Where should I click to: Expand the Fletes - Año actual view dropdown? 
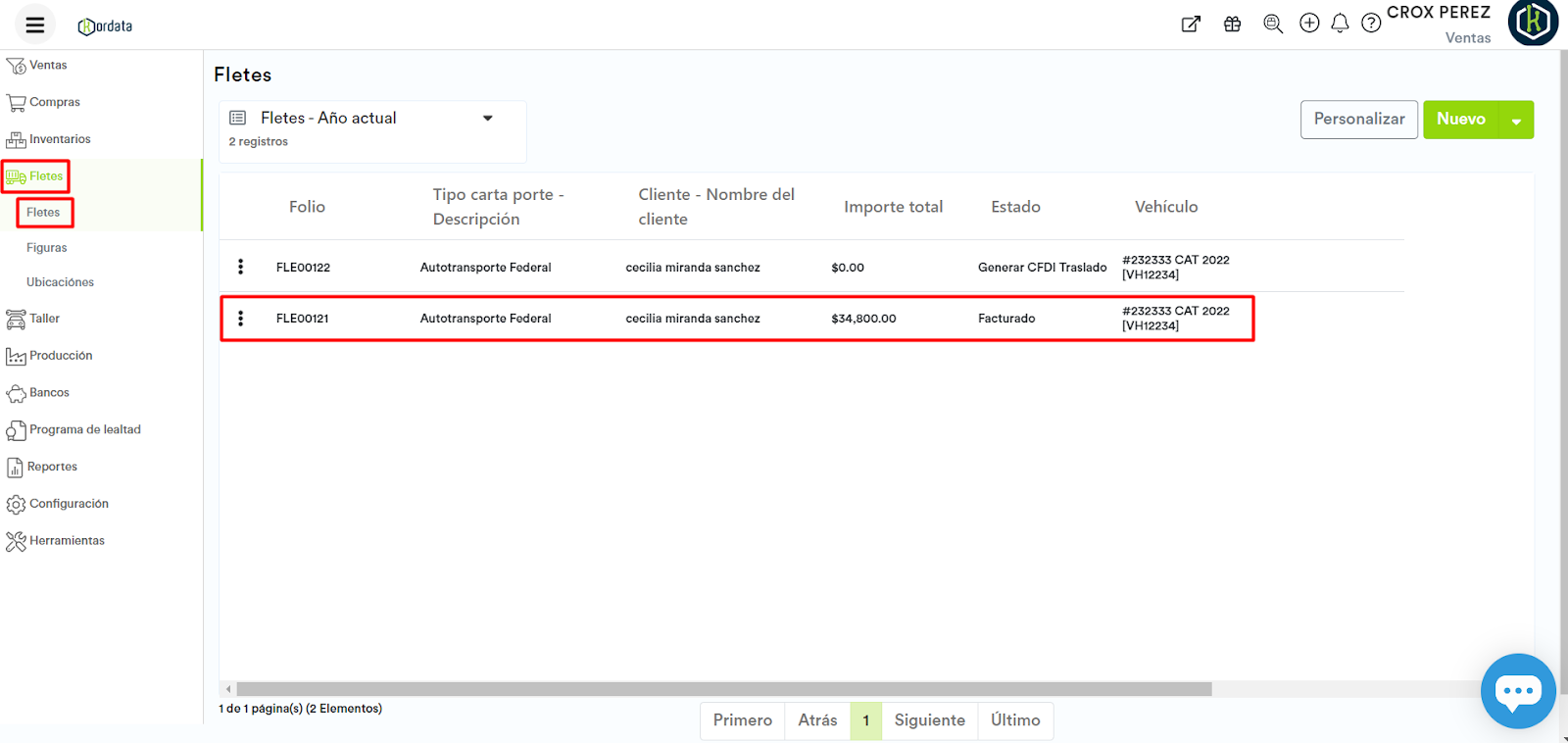(x=487, y=119)
